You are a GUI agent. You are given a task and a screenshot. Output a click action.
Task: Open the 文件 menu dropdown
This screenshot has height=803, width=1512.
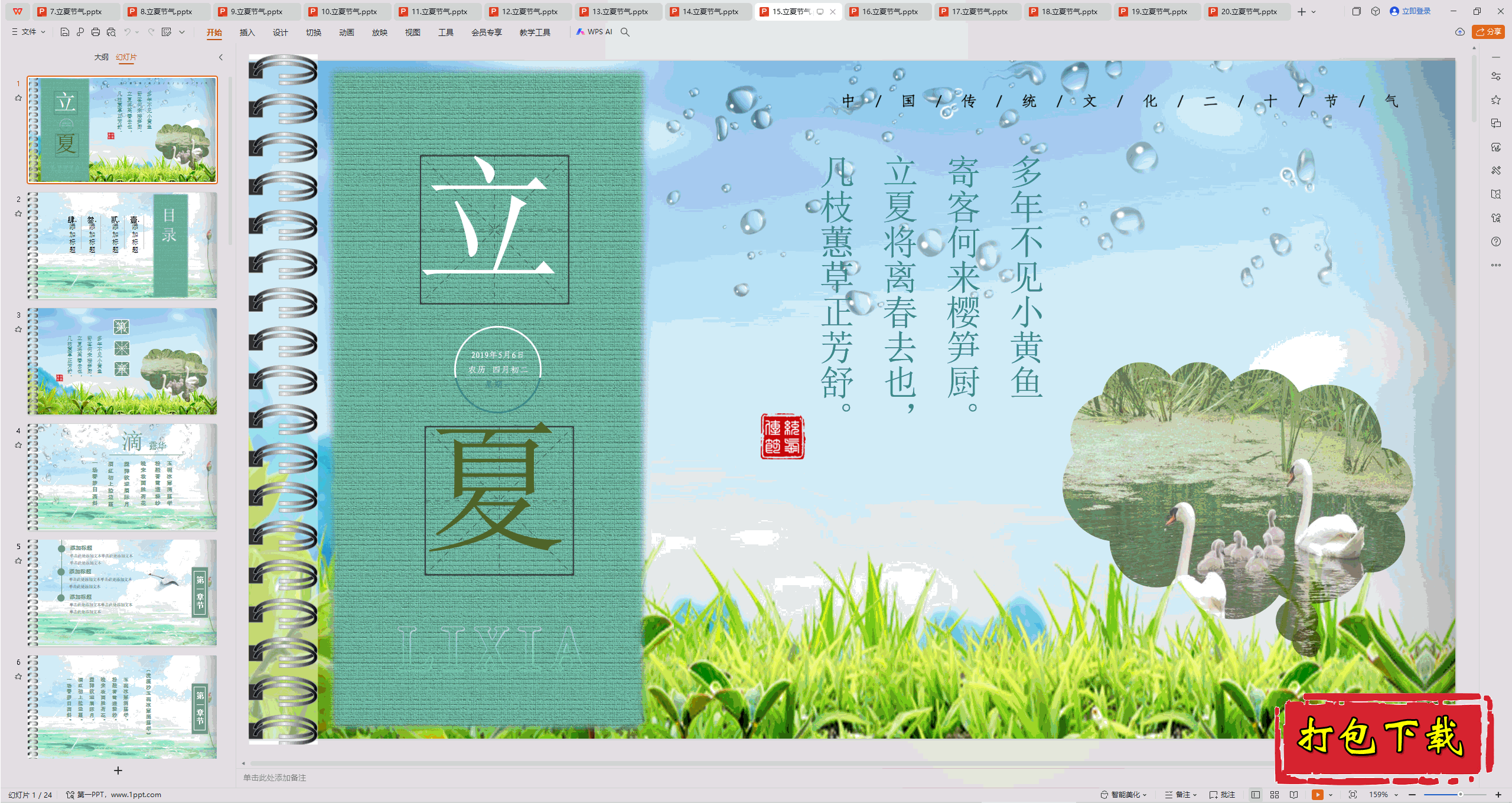pyautogui.click(x=28, y=32)
